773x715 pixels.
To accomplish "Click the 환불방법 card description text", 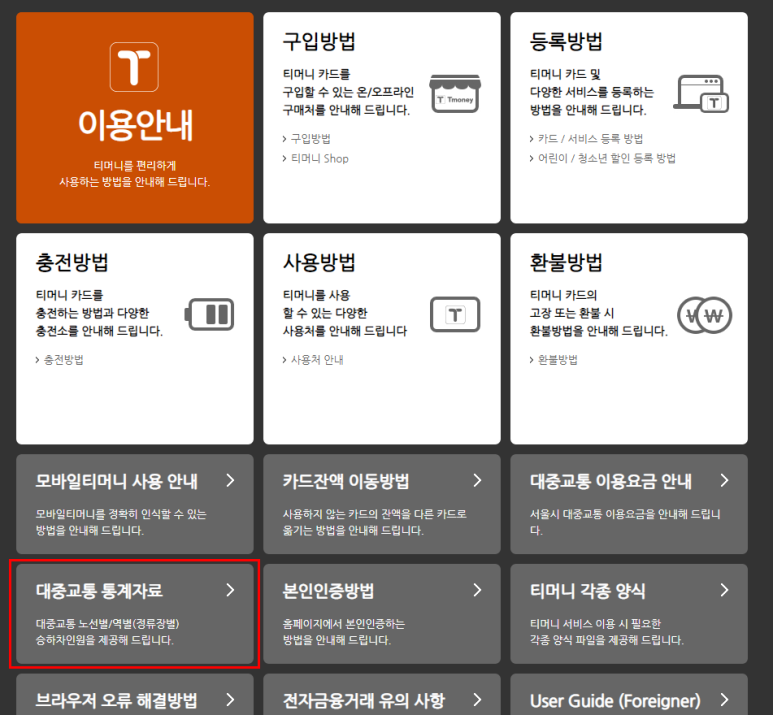I will 598,313.
